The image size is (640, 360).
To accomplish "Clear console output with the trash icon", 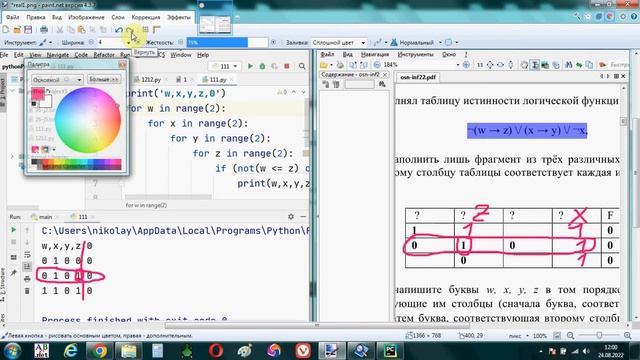I will (27, 291).
